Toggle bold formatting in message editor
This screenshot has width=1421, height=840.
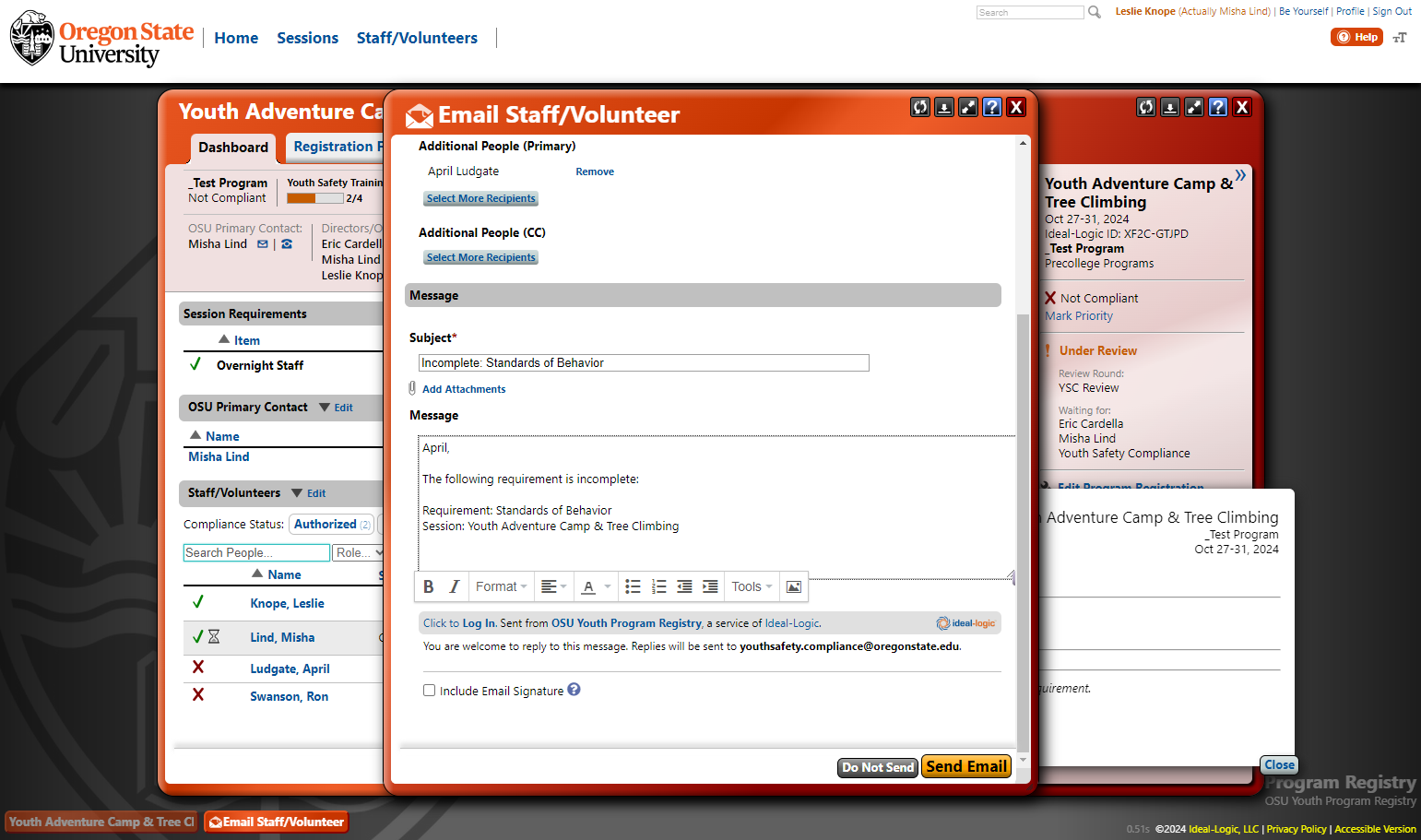(x=429, y=586)
